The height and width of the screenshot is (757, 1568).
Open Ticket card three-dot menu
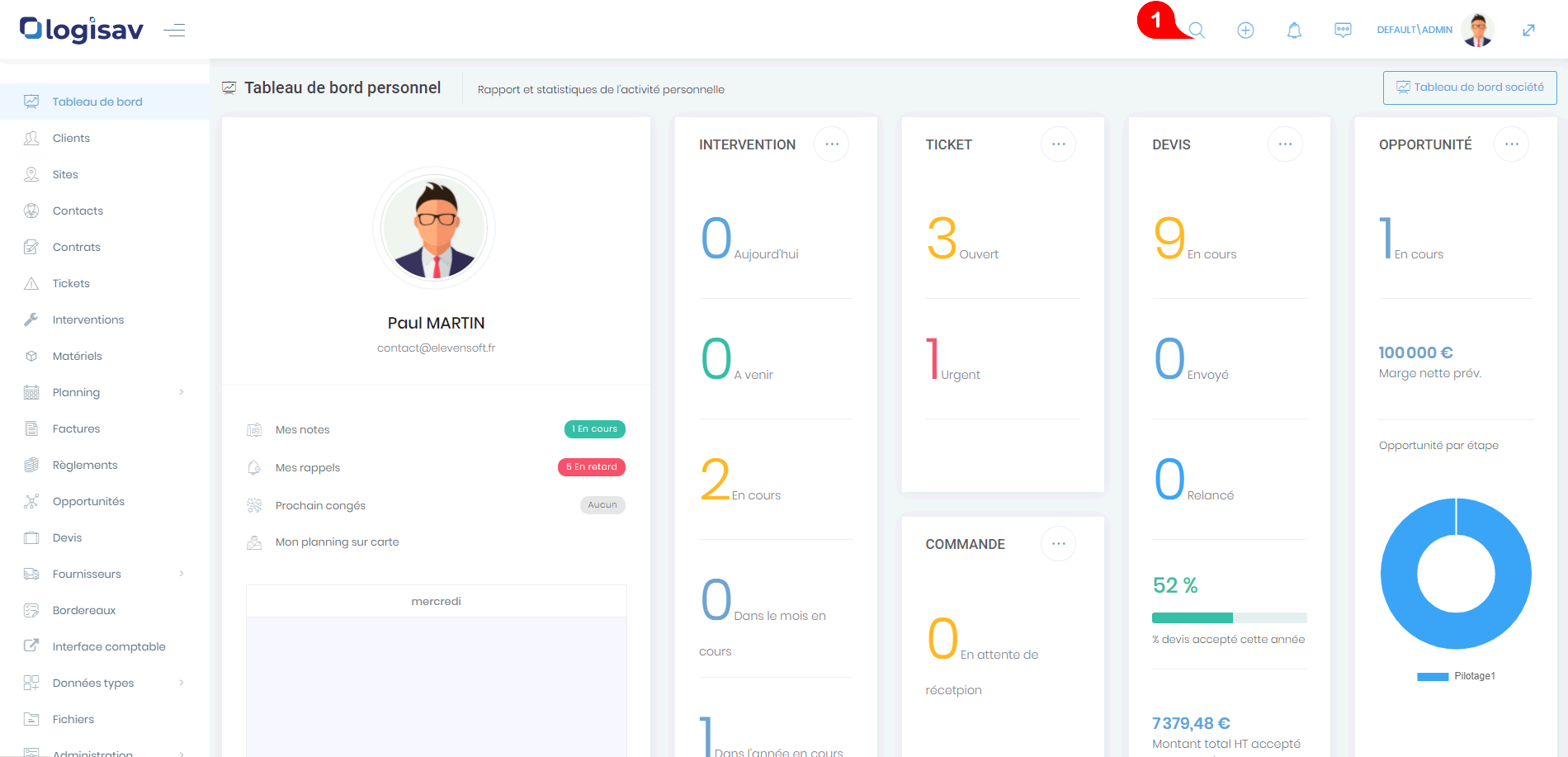click(1058, 144)
